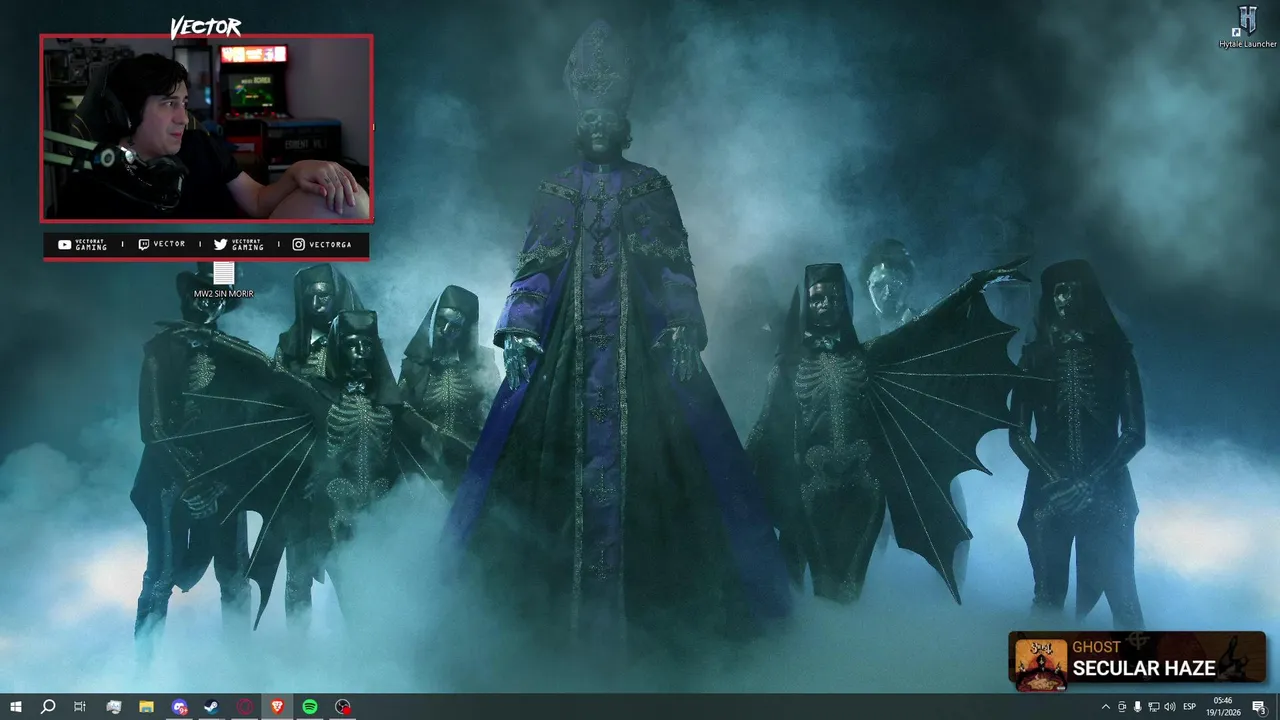Image resolution: width=1280 pixels, height=720 pixels.
Task: Click the Instagram VECTORGA label
Action: 322,244
